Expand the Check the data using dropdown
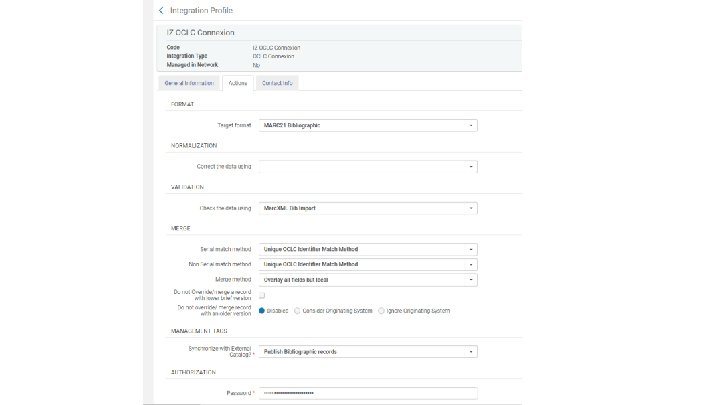The width and height of the screenshot is (720, 405). tap(471, 208)
